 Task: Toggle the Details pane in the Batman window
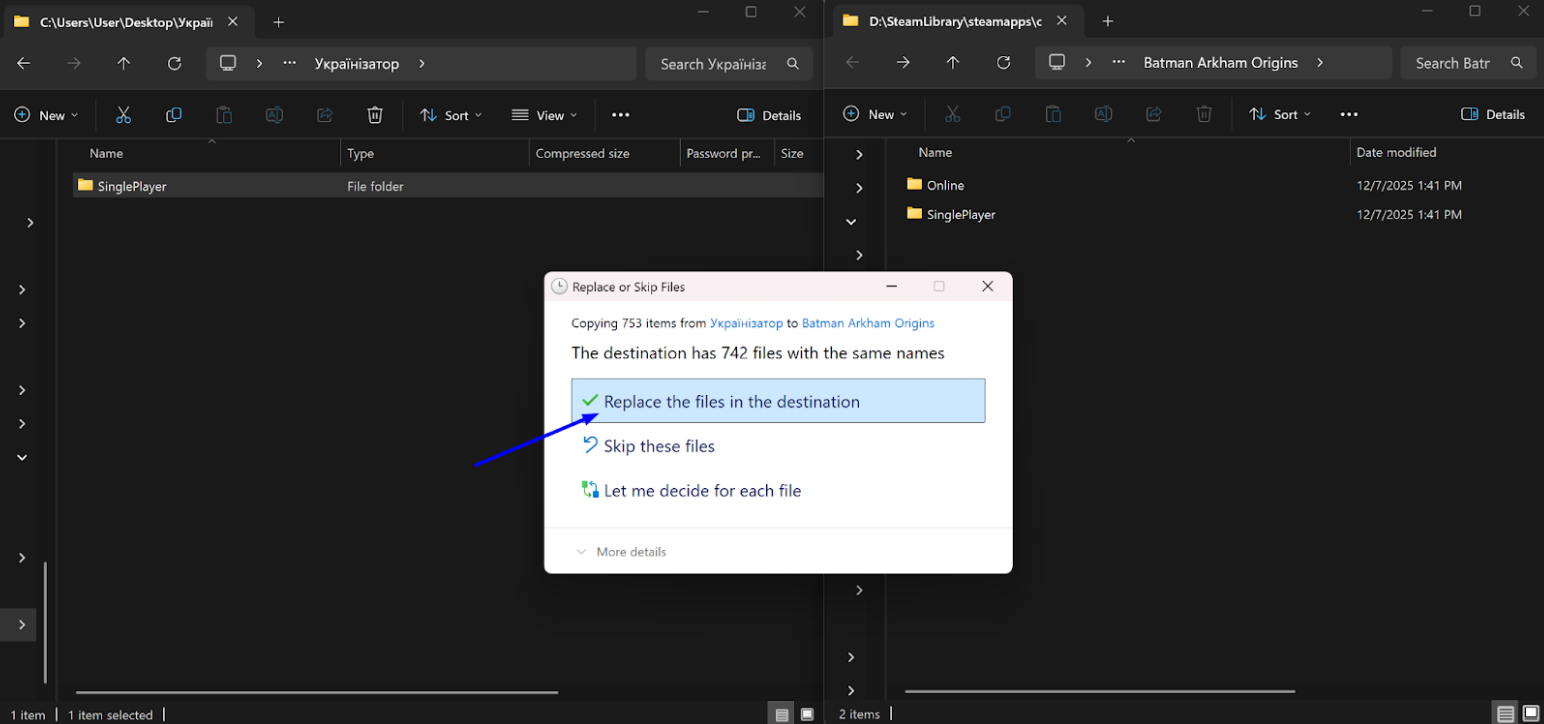1493,114
